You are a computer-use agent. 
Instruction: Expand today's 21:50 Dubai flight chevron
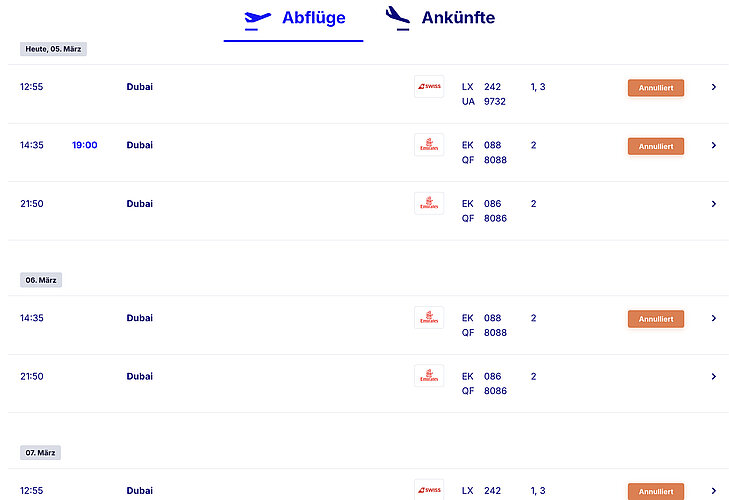click(713, 204)
